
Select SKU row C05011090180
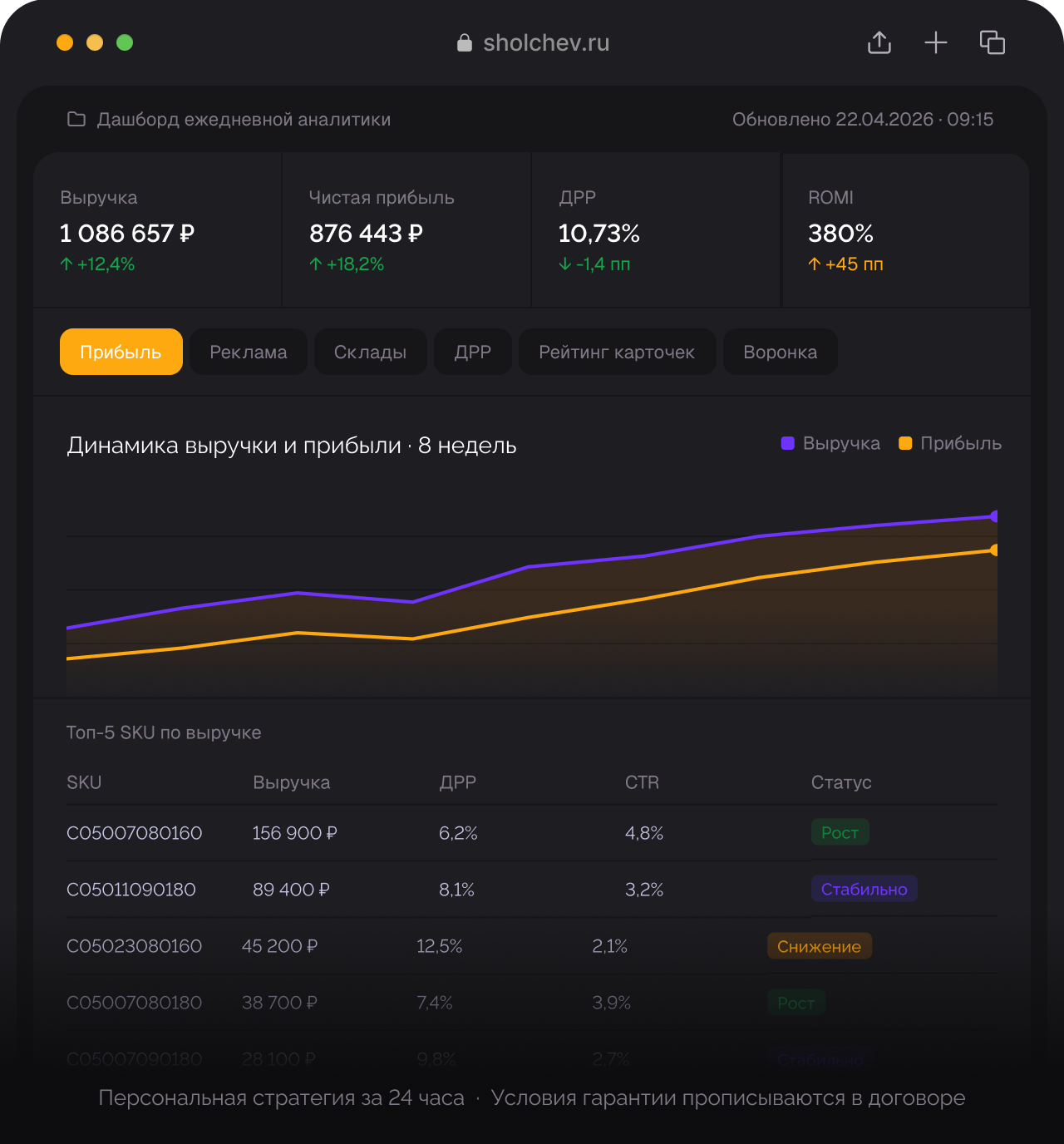point(532,889)
